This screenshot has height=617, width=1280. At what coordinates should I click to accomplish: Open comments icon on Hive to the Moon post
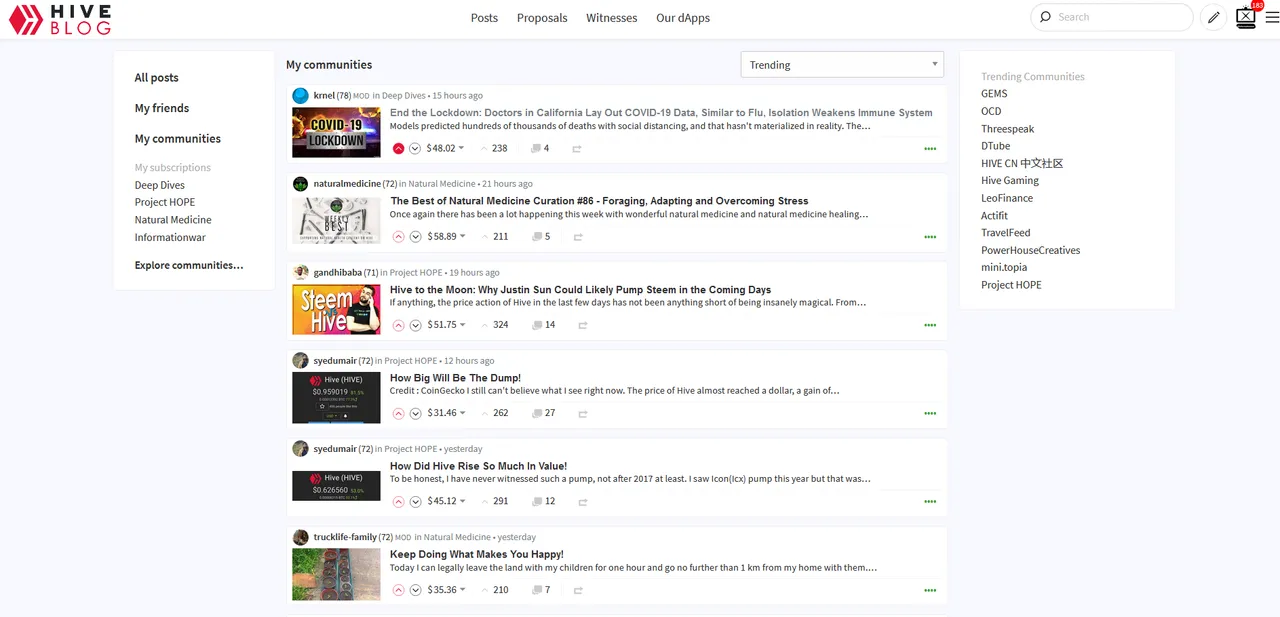click(x=537, y=325)
